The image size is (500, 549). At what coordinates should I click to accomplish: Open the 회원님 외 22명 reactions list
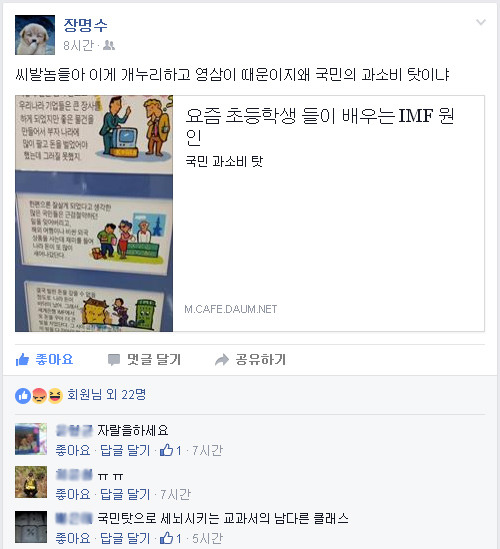point(106,395)
